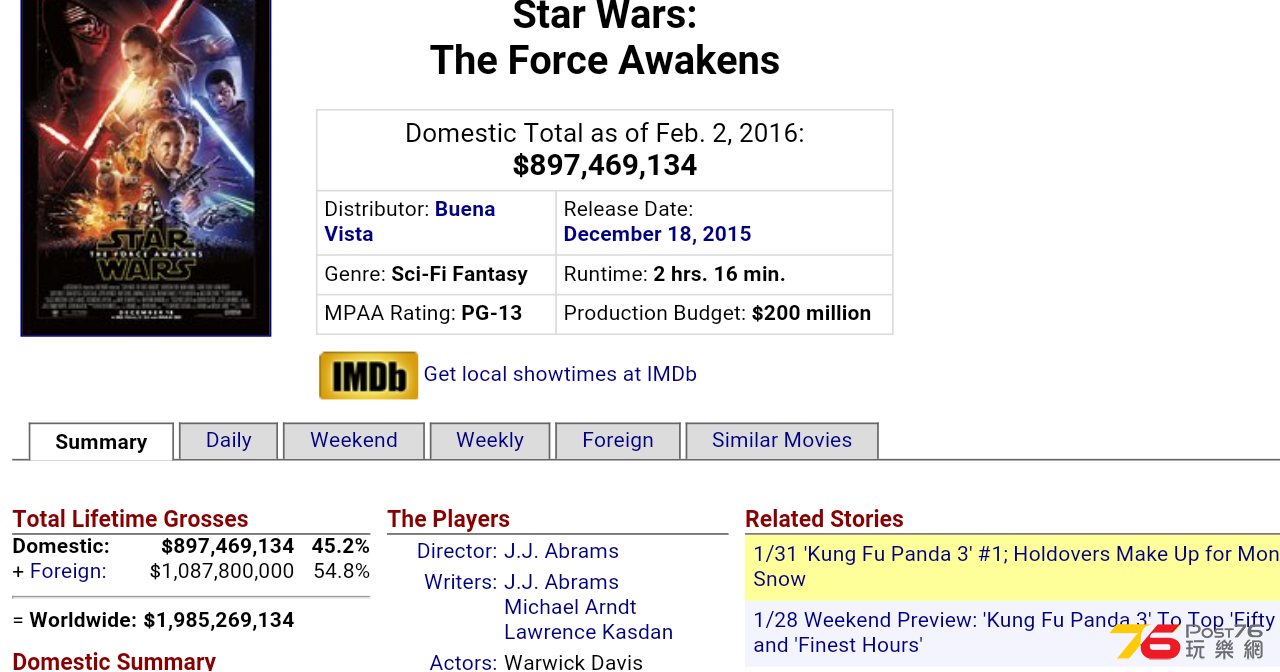The height and width of the screenshot is (672, 1280).
Task: Open the director's J.J. Abrams link
Action: [x=561, y=551]
